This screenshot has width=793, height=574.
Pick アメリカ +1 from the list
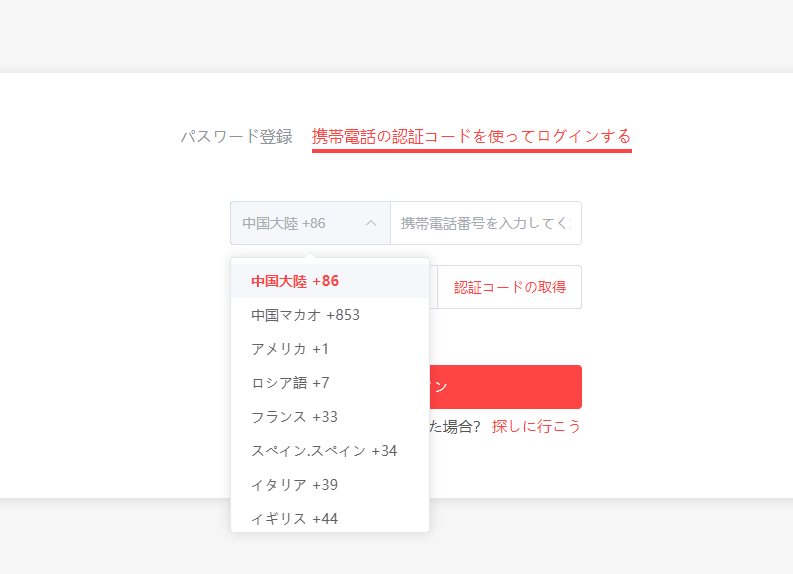click(290, 349)
